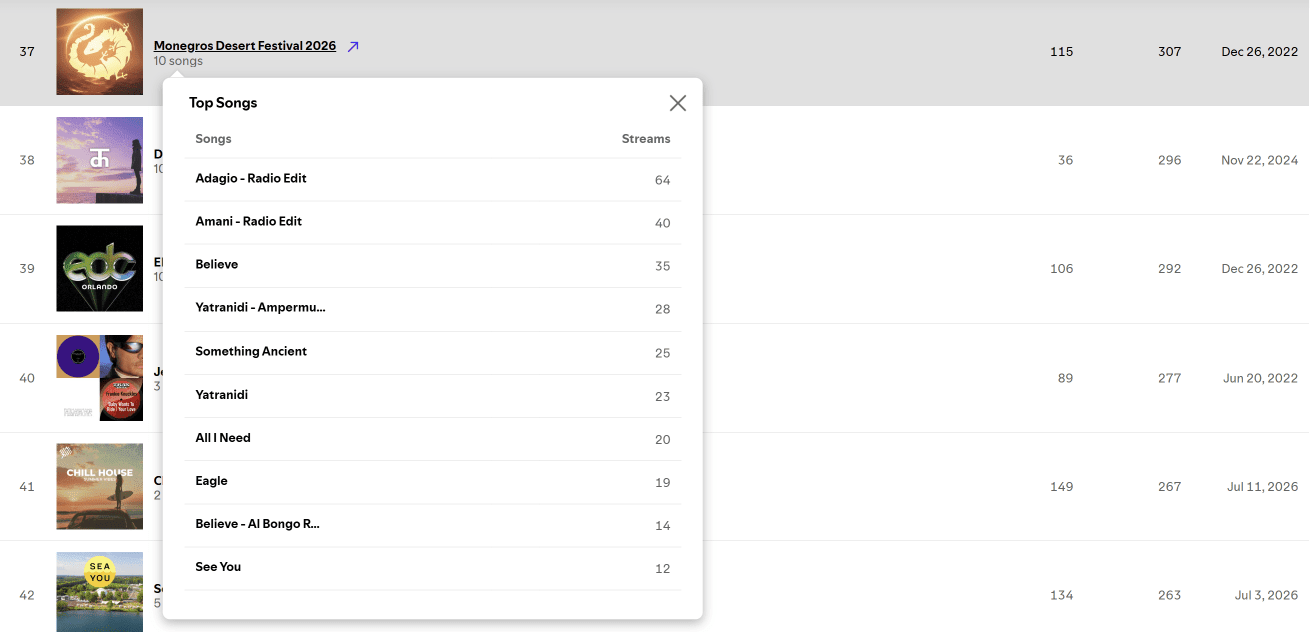Image resolution: width=1310 pixels, height=632 pixels.
Task: Click the Monegros dragon playlist cover
Action: point(99,51)
